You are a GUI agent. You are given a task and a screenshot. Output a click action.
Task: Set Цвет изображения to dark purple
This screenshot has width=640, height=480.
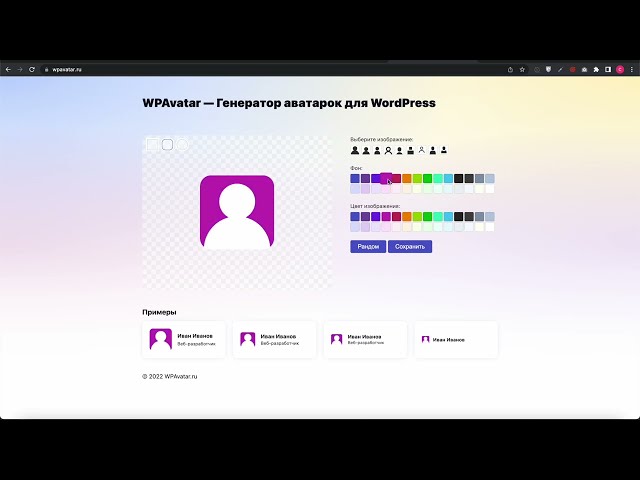(365, 216)
